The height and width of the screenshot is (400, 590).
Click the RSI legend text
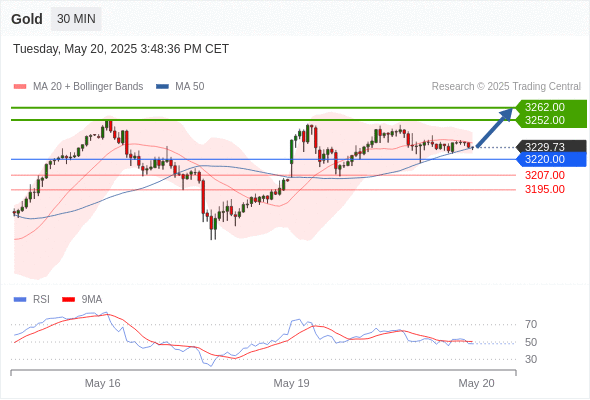(41, 300)
